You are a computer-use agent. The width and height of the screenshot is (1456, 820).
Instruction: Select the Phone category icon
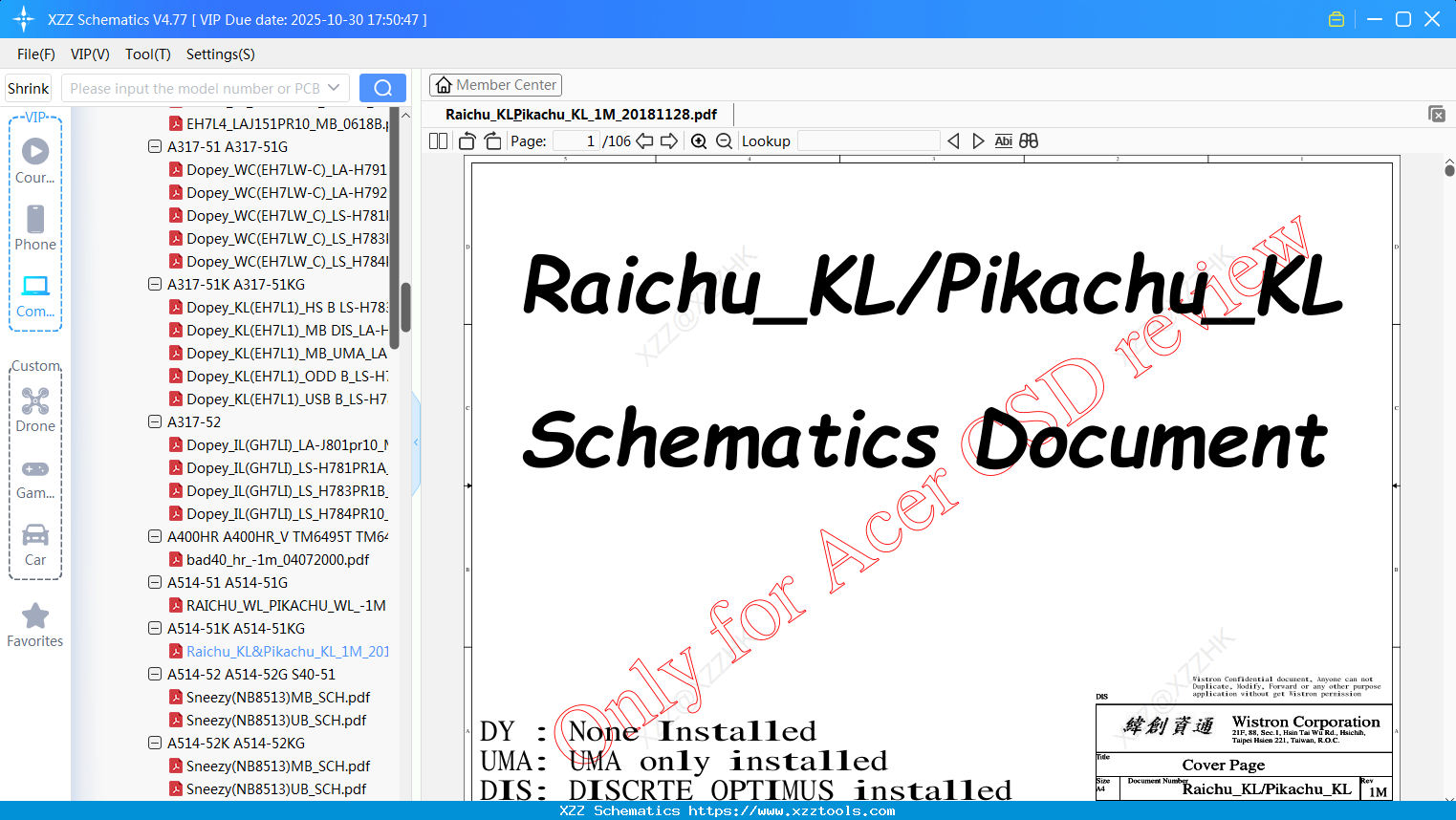click(35, 227)
